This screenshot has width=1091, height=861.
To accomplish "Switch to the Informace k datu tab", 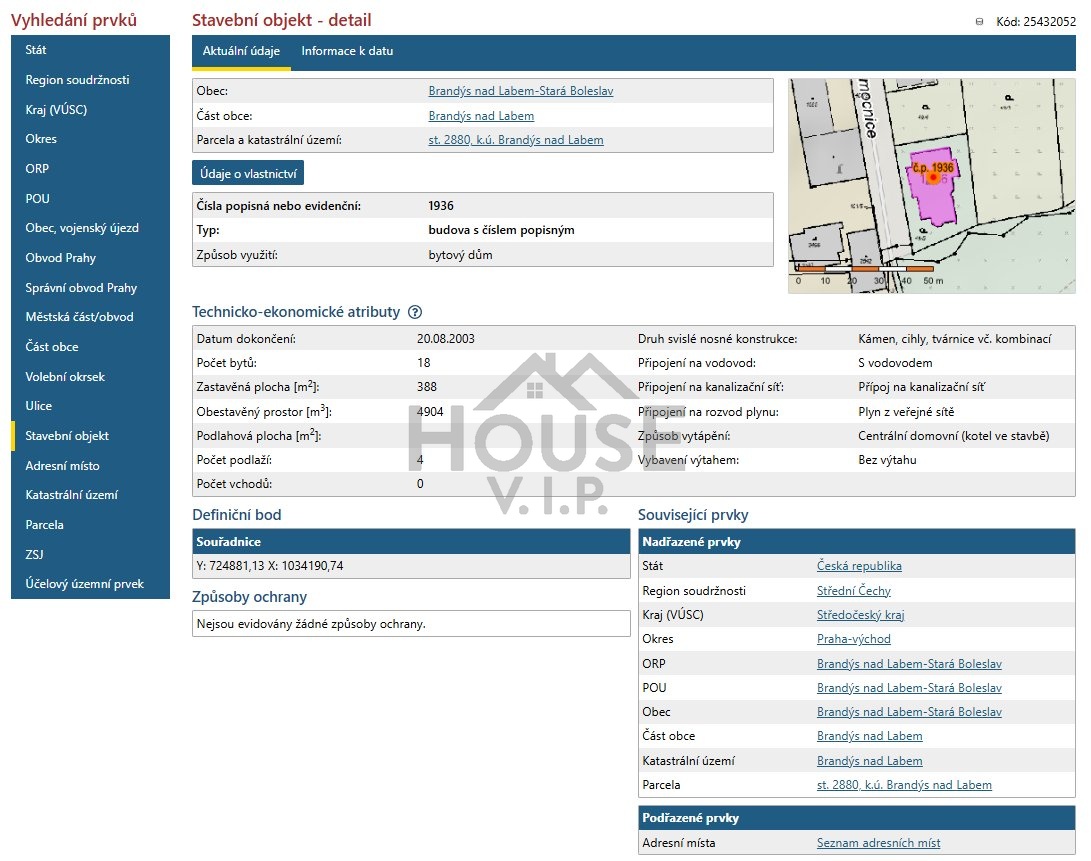I will click(347, 52).
